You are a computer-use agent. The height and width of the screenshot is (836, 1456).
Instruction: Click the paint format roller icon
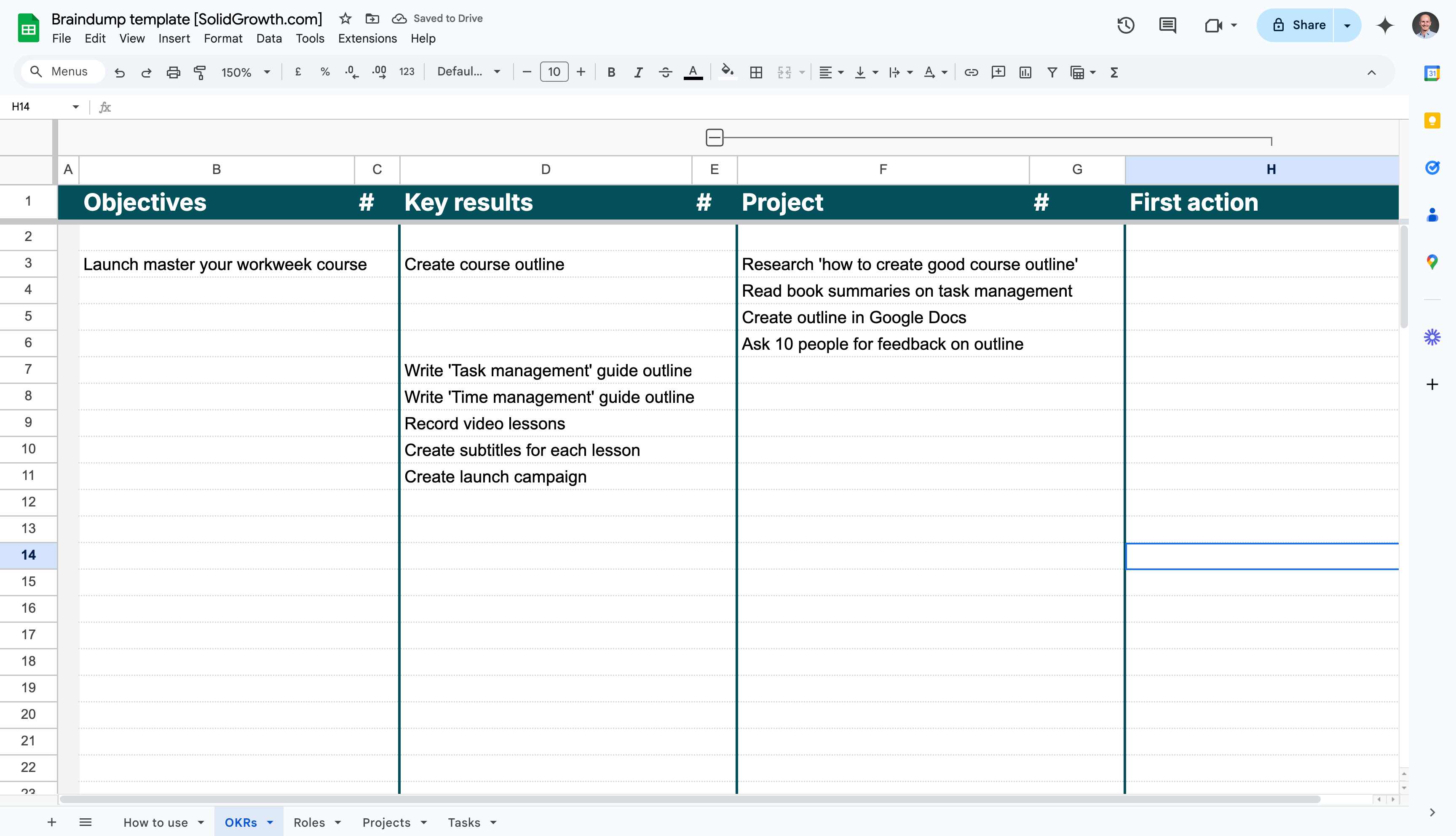pyautogui.click(x=200, y=72)
